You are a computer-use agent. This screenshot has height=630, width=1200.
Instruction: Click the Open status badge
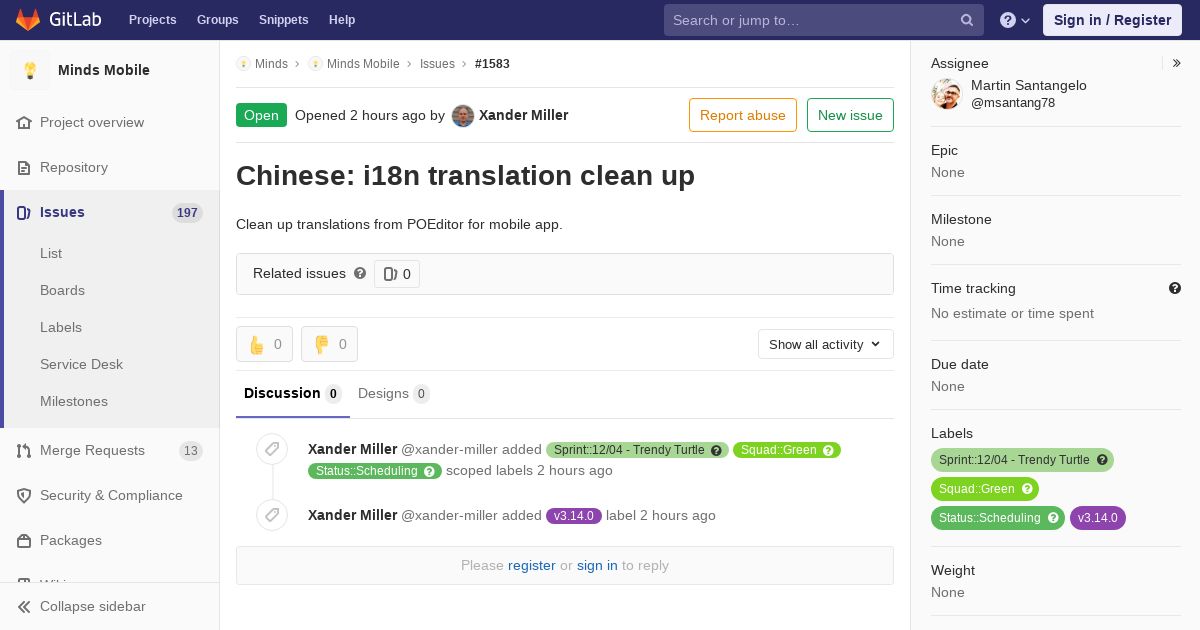pos(261,115)
